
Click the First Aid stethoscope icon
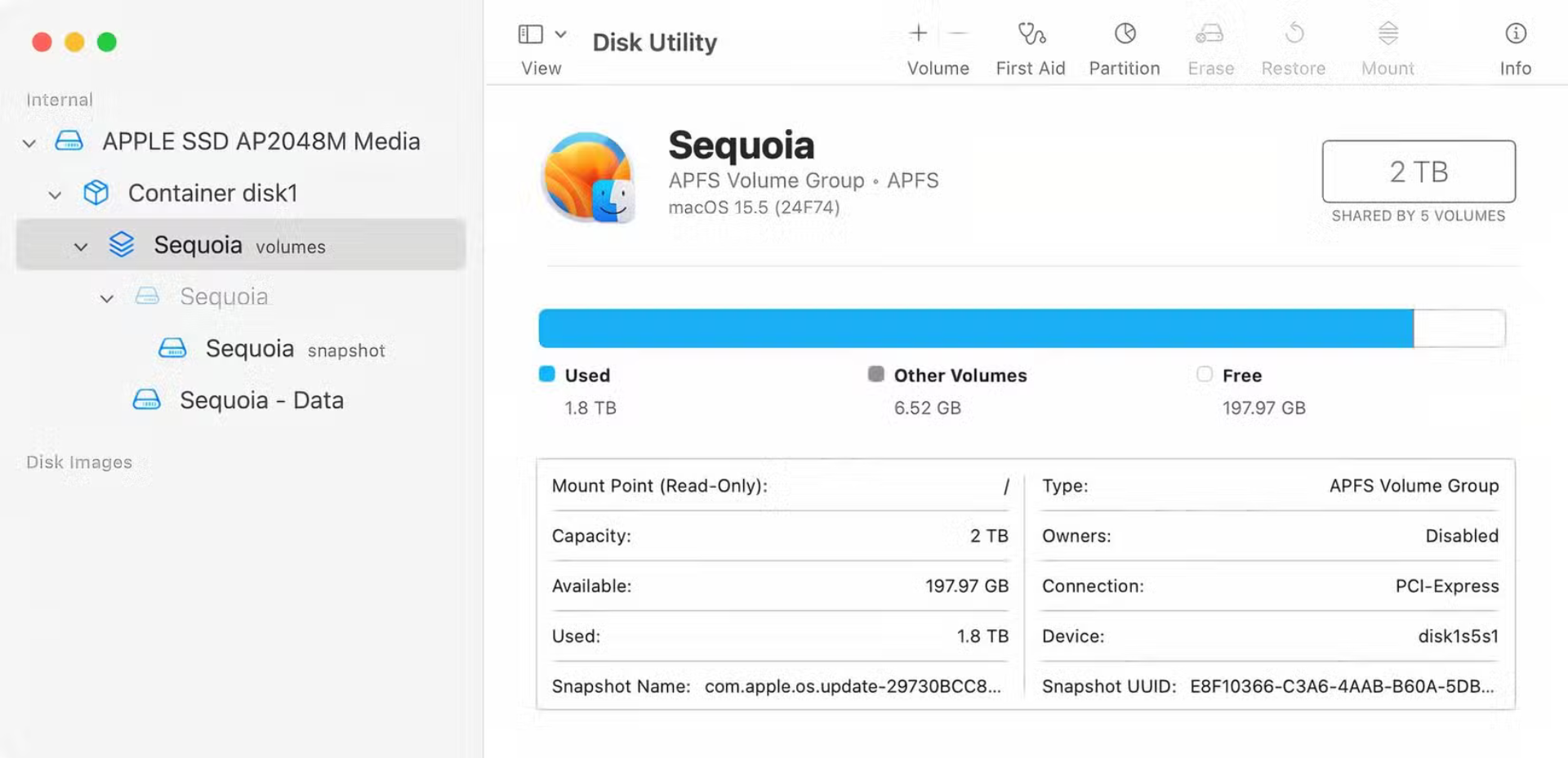(x=1031, y=34)
